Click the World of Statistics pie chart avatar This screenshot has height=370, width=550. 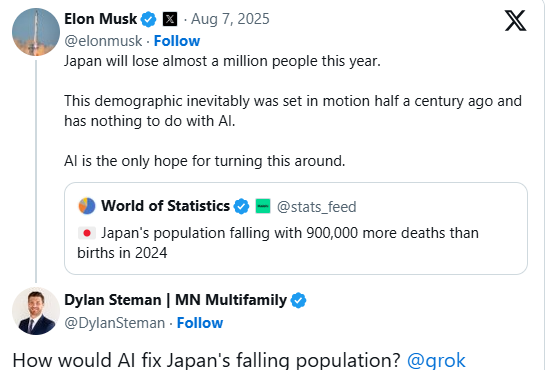(x=87, y=206)
